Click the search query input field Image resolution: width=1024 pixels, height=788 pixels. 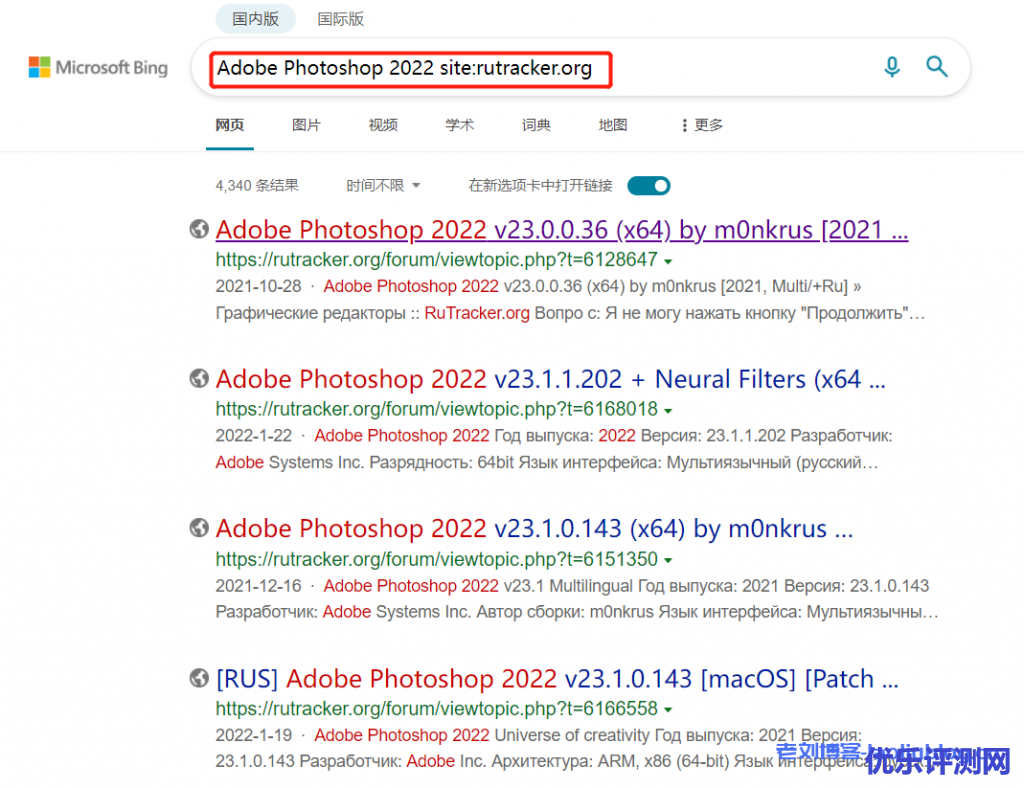(x=540, y=68)
